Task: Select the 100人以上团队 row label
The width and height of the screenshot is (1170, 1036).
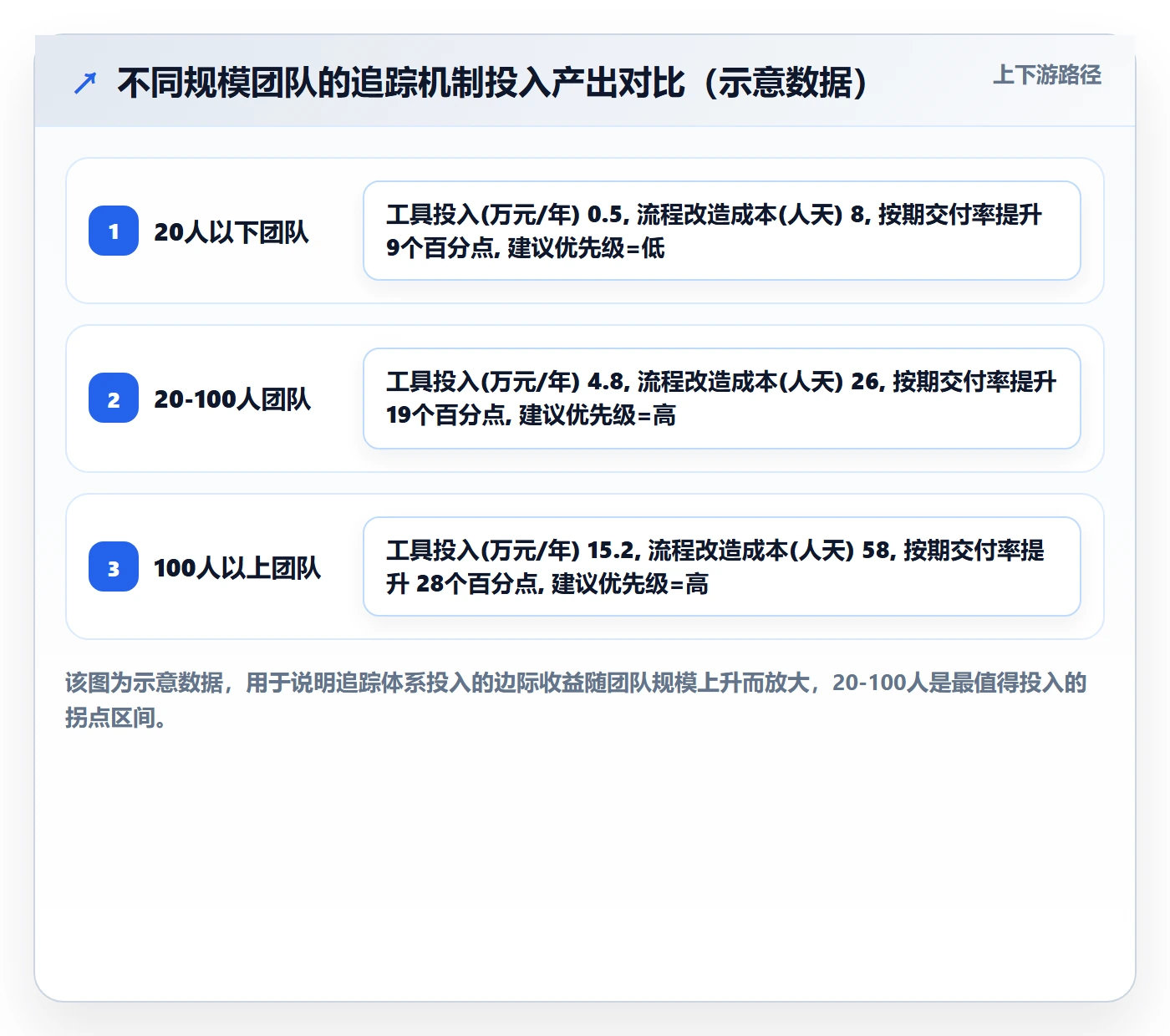Action: tap(237, 568)
